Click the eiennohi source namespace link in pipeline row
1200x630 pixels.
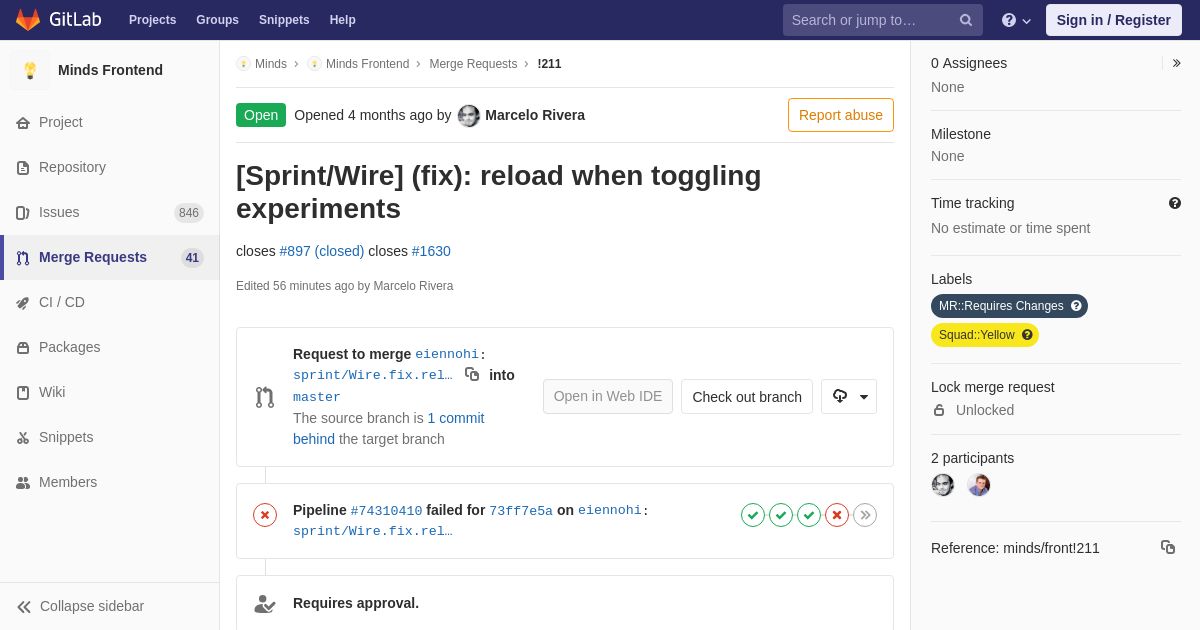[x=609, y=511]
